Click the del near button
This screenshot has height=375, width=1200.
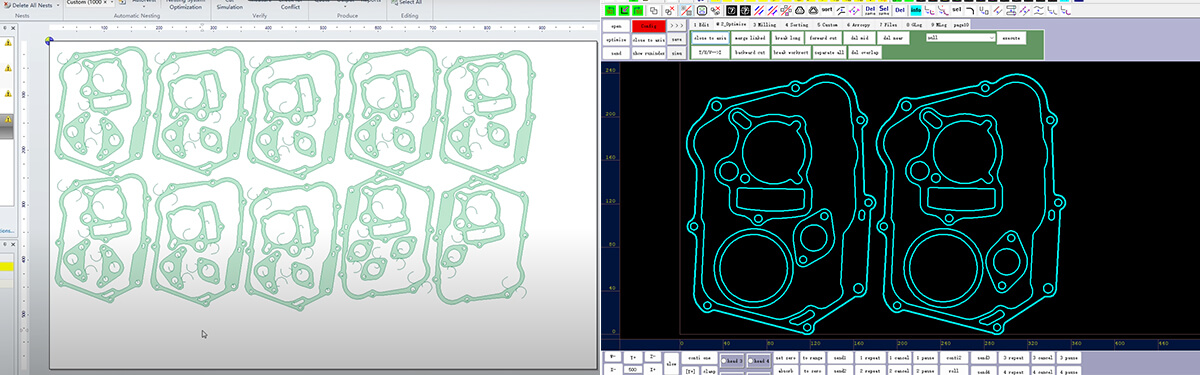click(892, 37)
